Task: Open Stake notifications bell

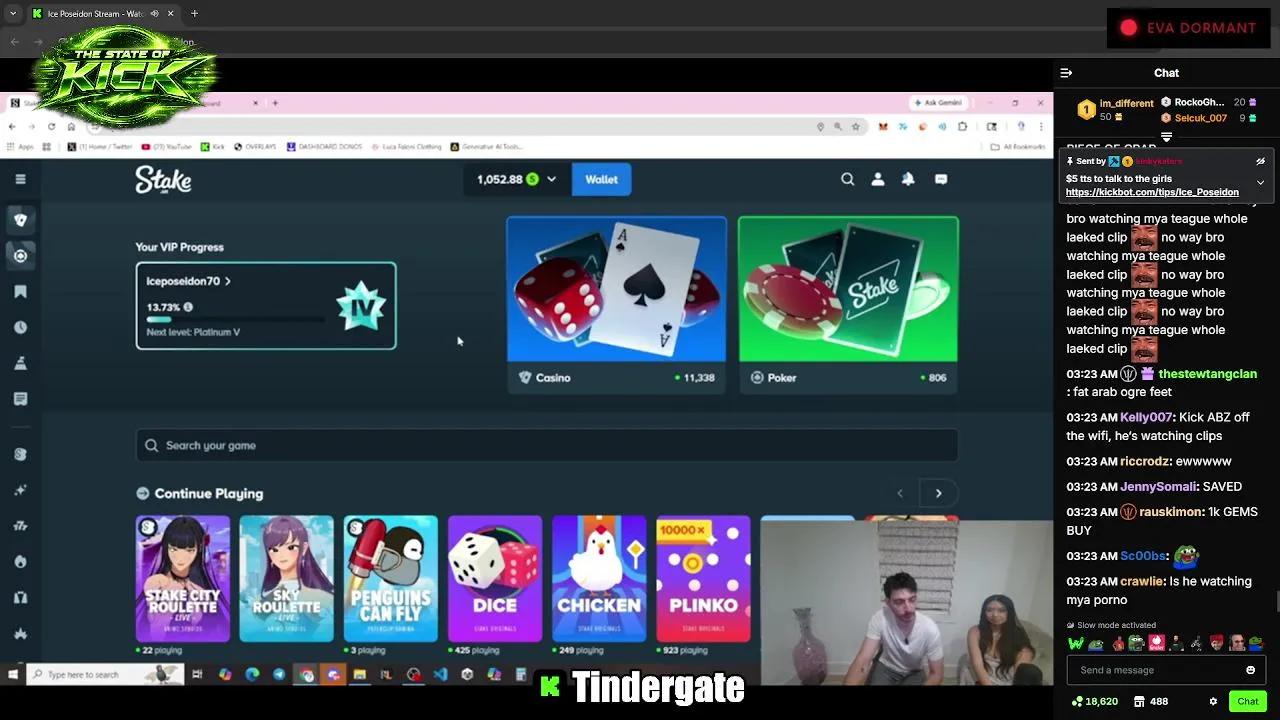Action: [908, 179]
